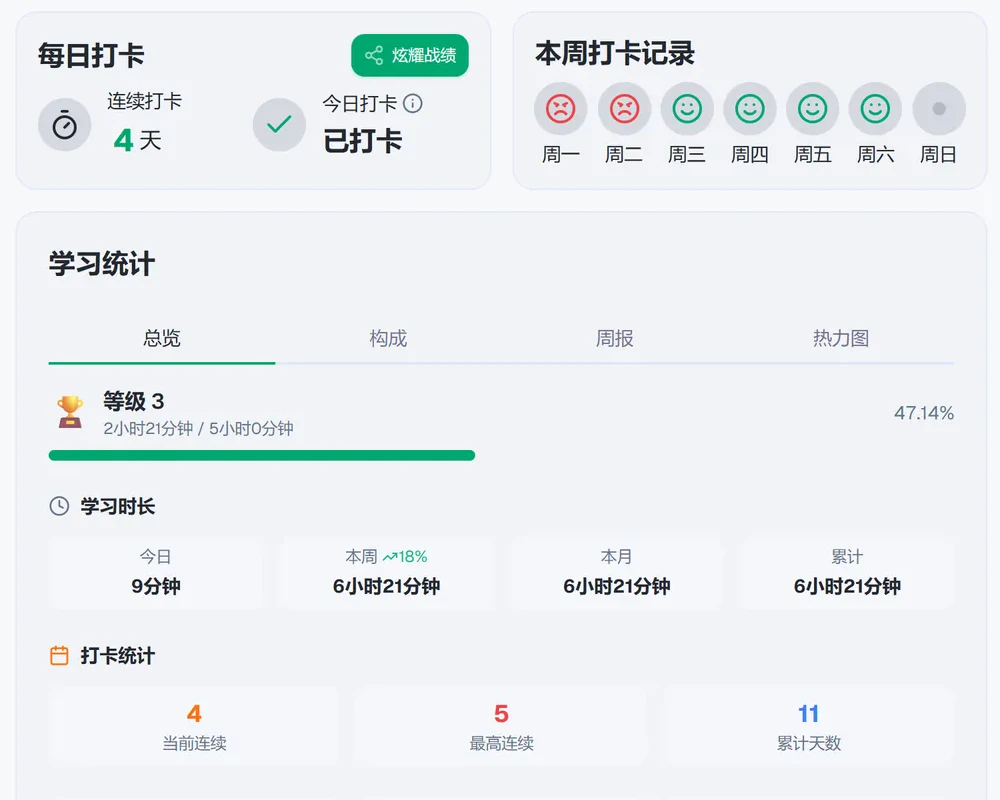The width and height of the screenshot is (1000, 800).
Task: Click the clock icon beside 学习时长
Action: [x=59, y=507]
